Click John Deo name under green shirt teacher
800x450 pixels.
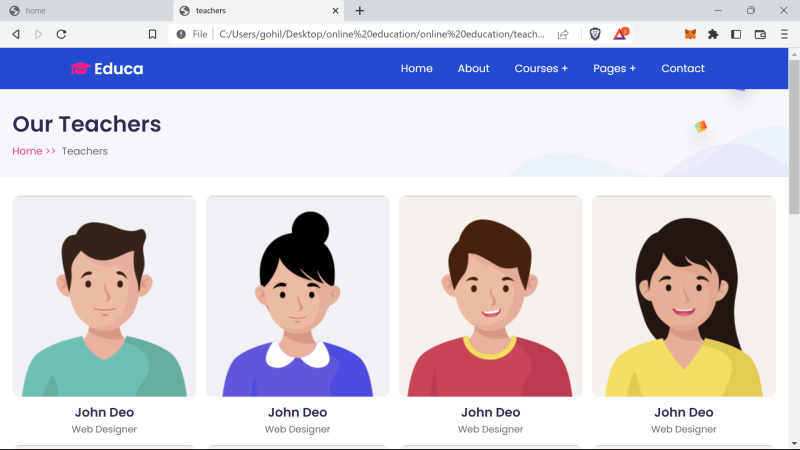pos(104,412)
